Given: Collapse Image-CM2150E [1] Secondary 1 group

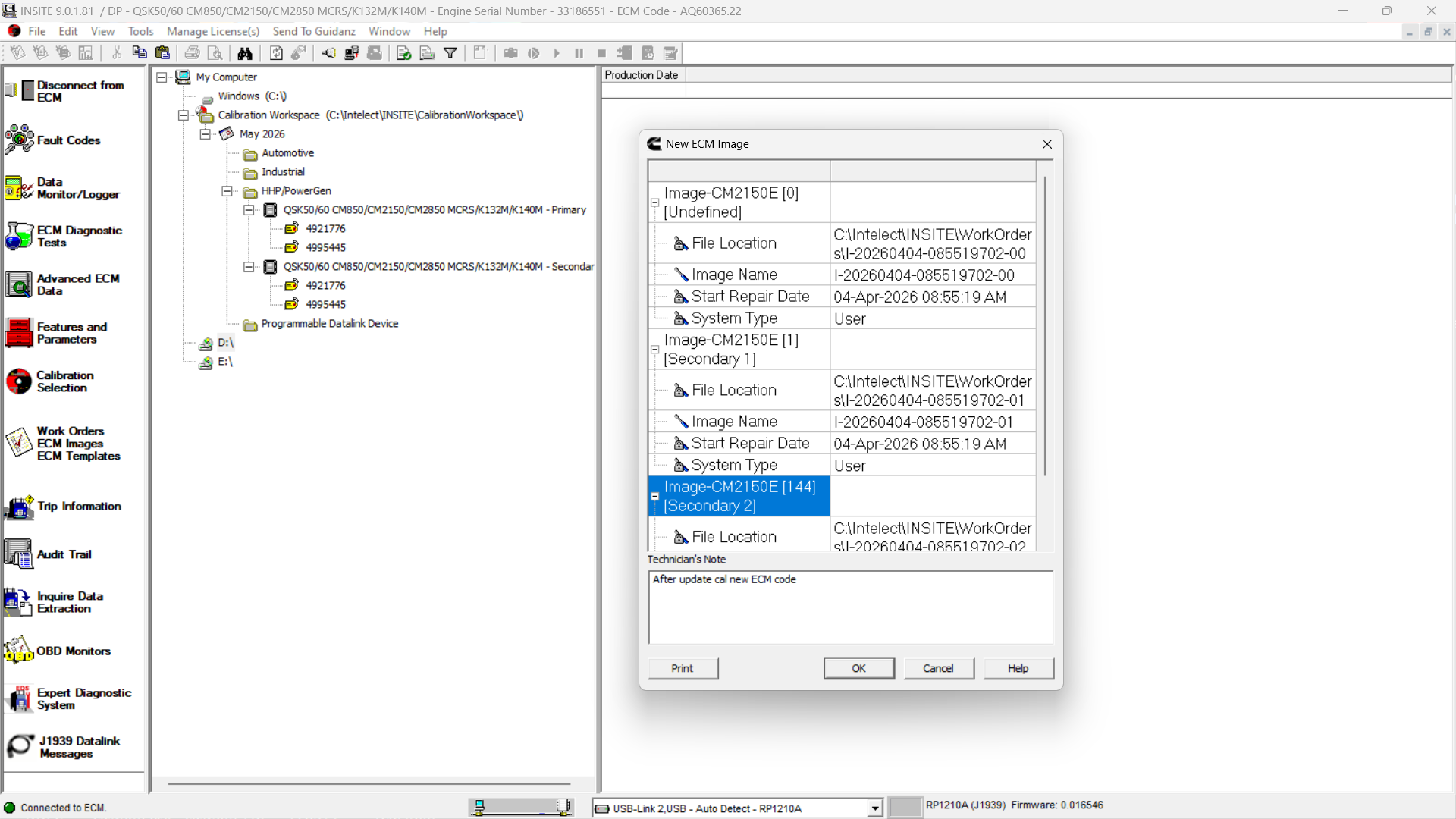Looking at the screenshot, I should 655,350.
